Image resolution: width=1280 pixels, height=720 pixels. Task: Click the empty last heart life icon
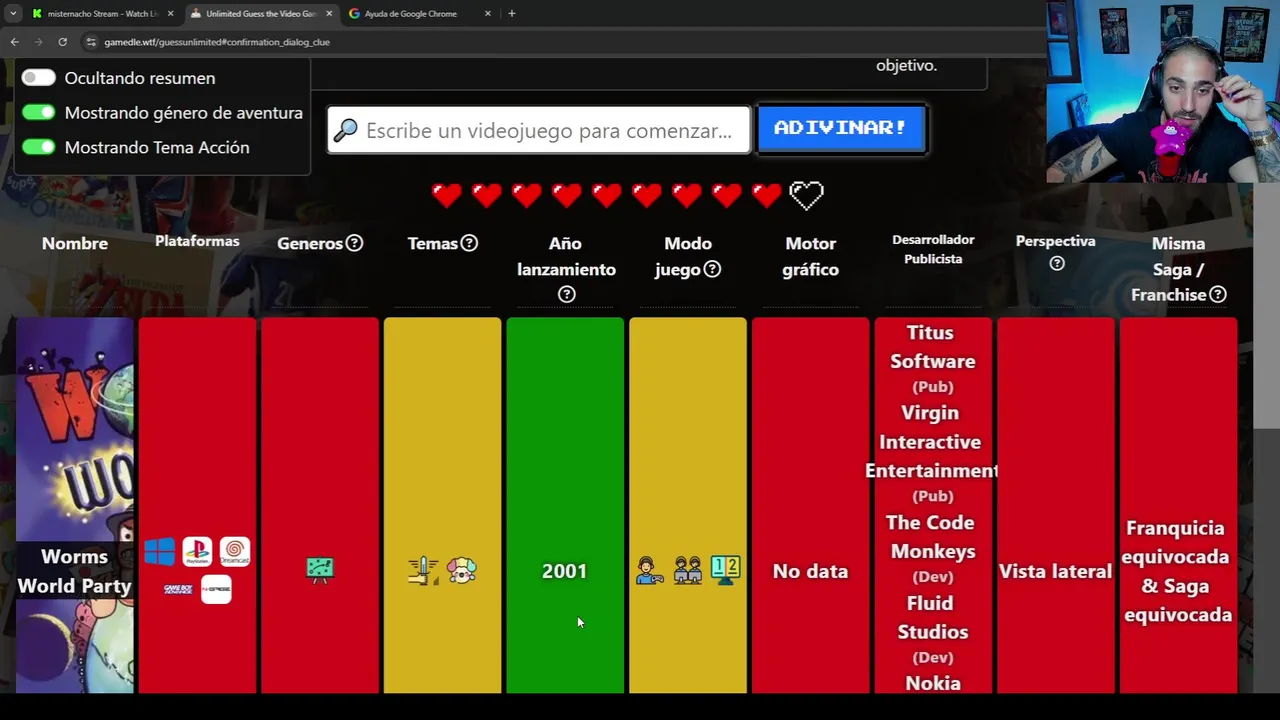coord(807,195)
